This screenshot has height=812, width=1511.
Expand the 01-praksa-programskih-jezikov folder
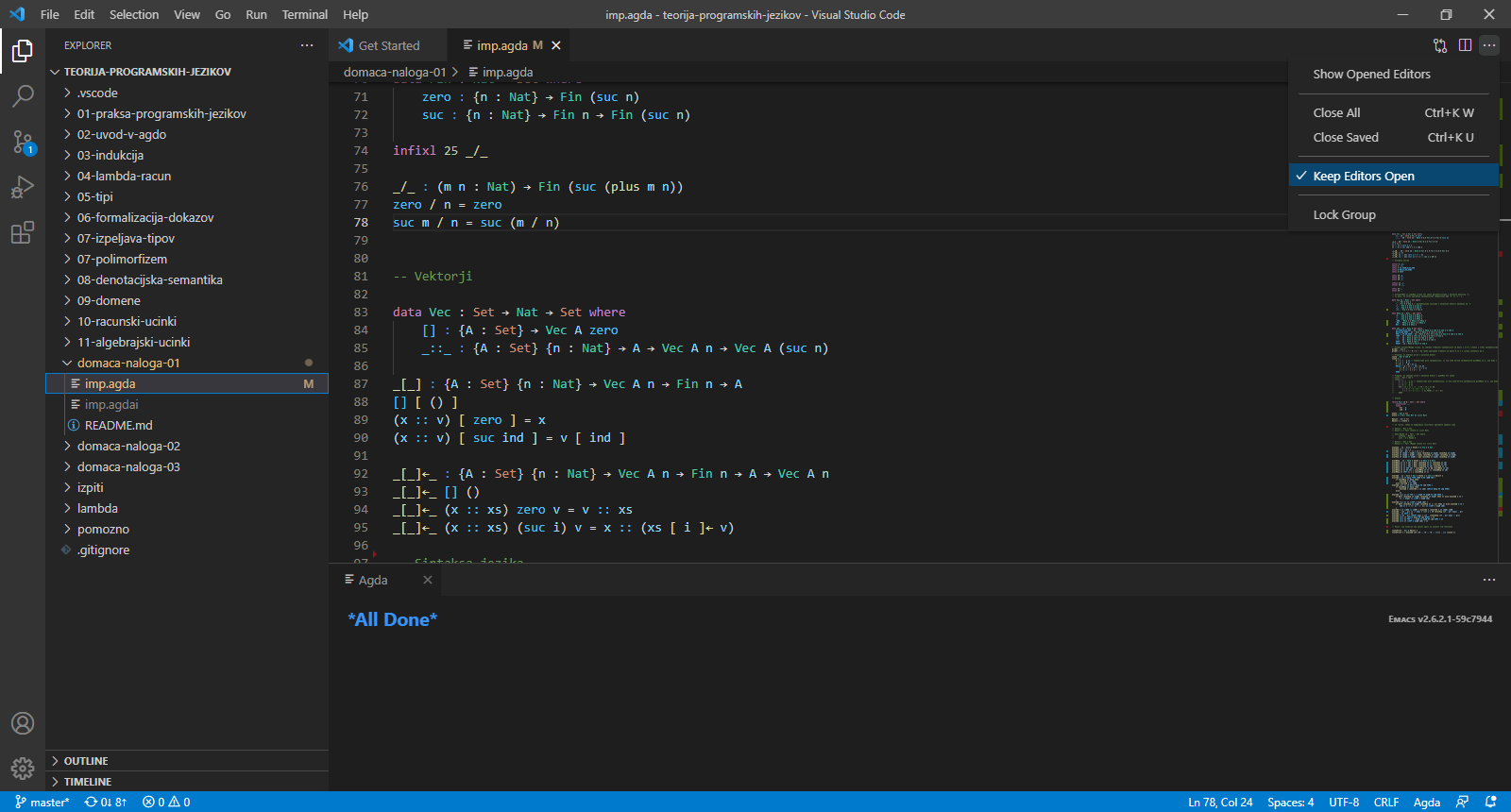(x=187, y=113)
